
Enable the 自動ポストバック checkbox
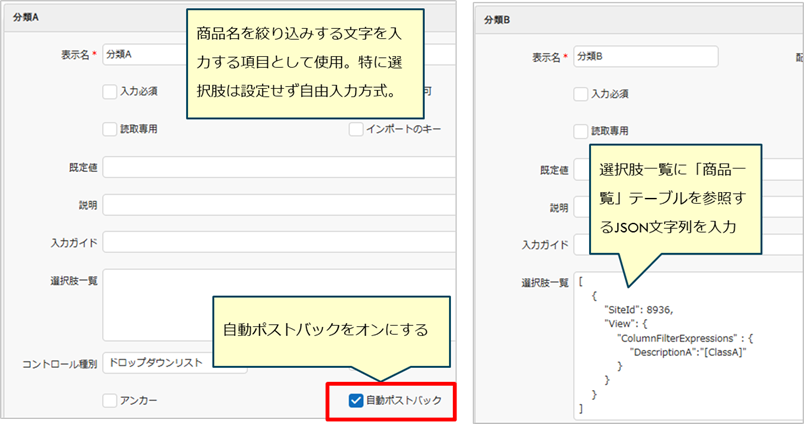pyautogui.click(x=356, y=401)
